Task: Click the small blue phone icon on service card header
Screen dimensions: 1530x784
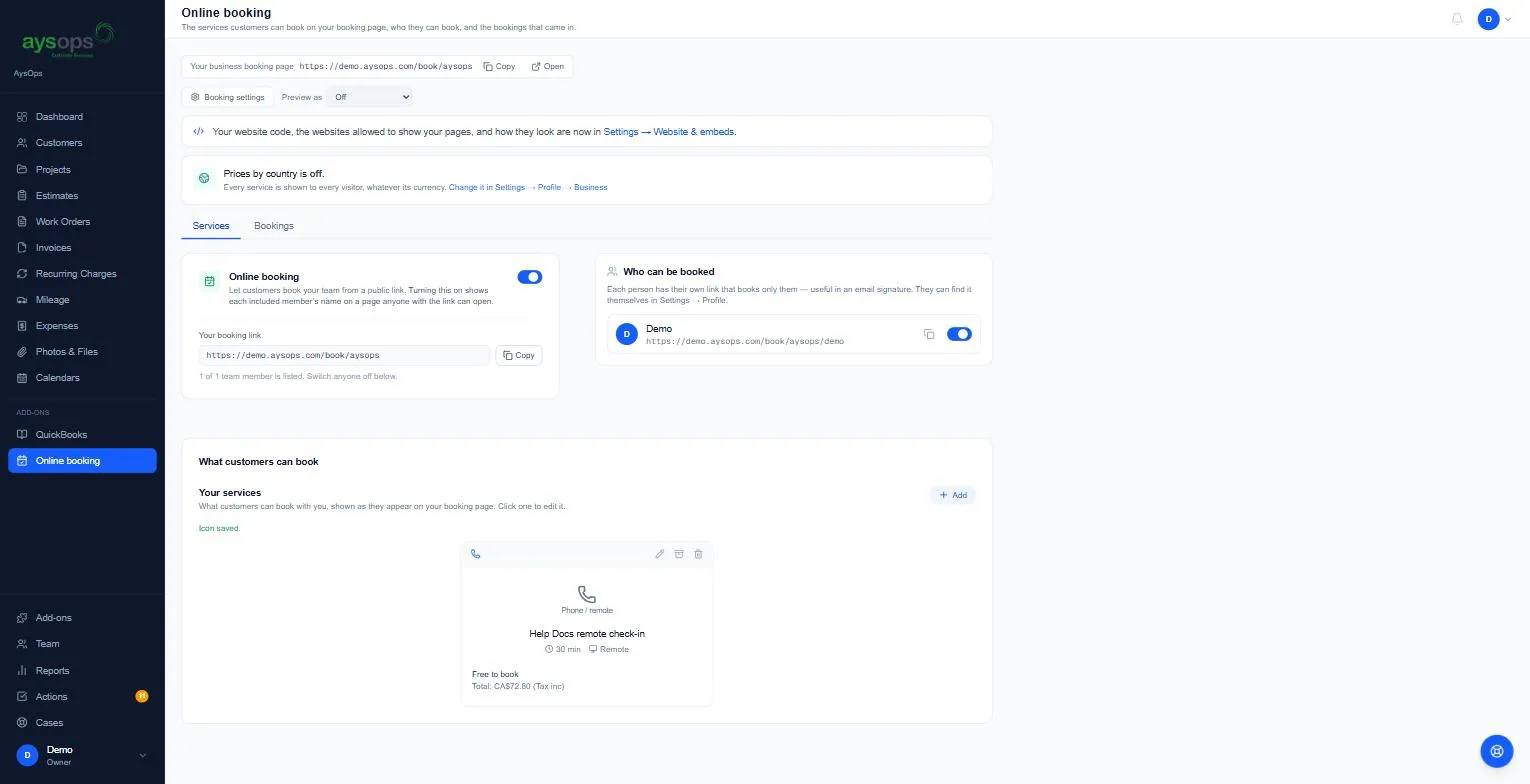Action: pyautogui.click(x=475, y=554)
